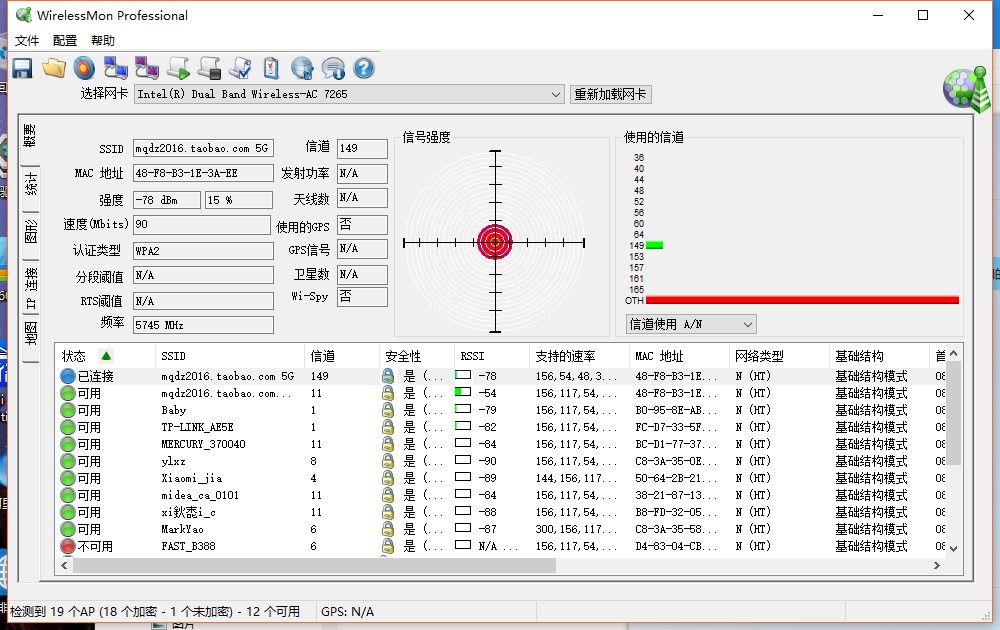The height and width of the screenshot is (630, 1000).
Task: Open the 文件 menu
Action: coord(27,41)
